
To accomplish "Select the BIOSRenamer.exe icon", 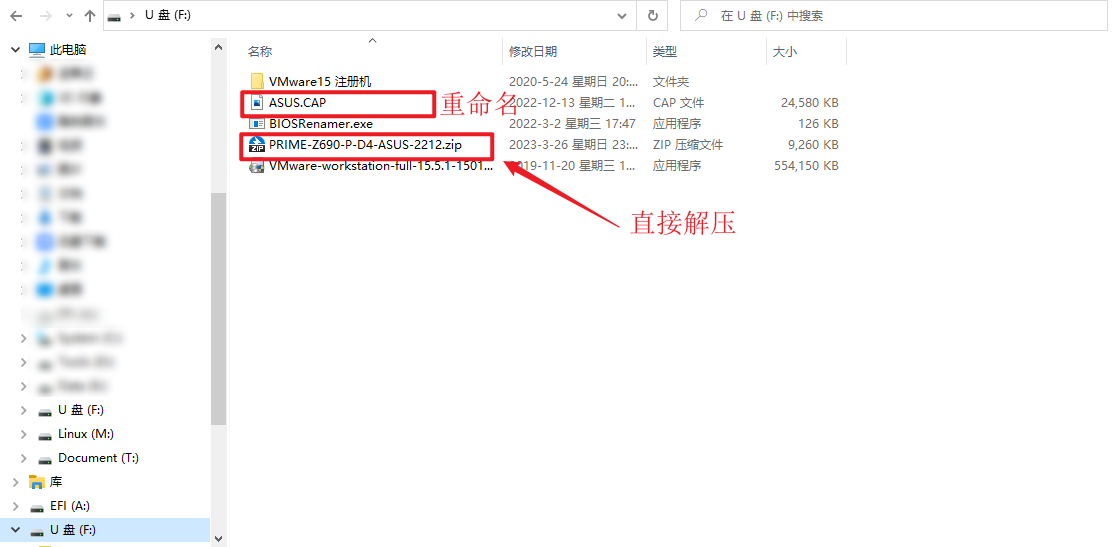I will 257,124.
